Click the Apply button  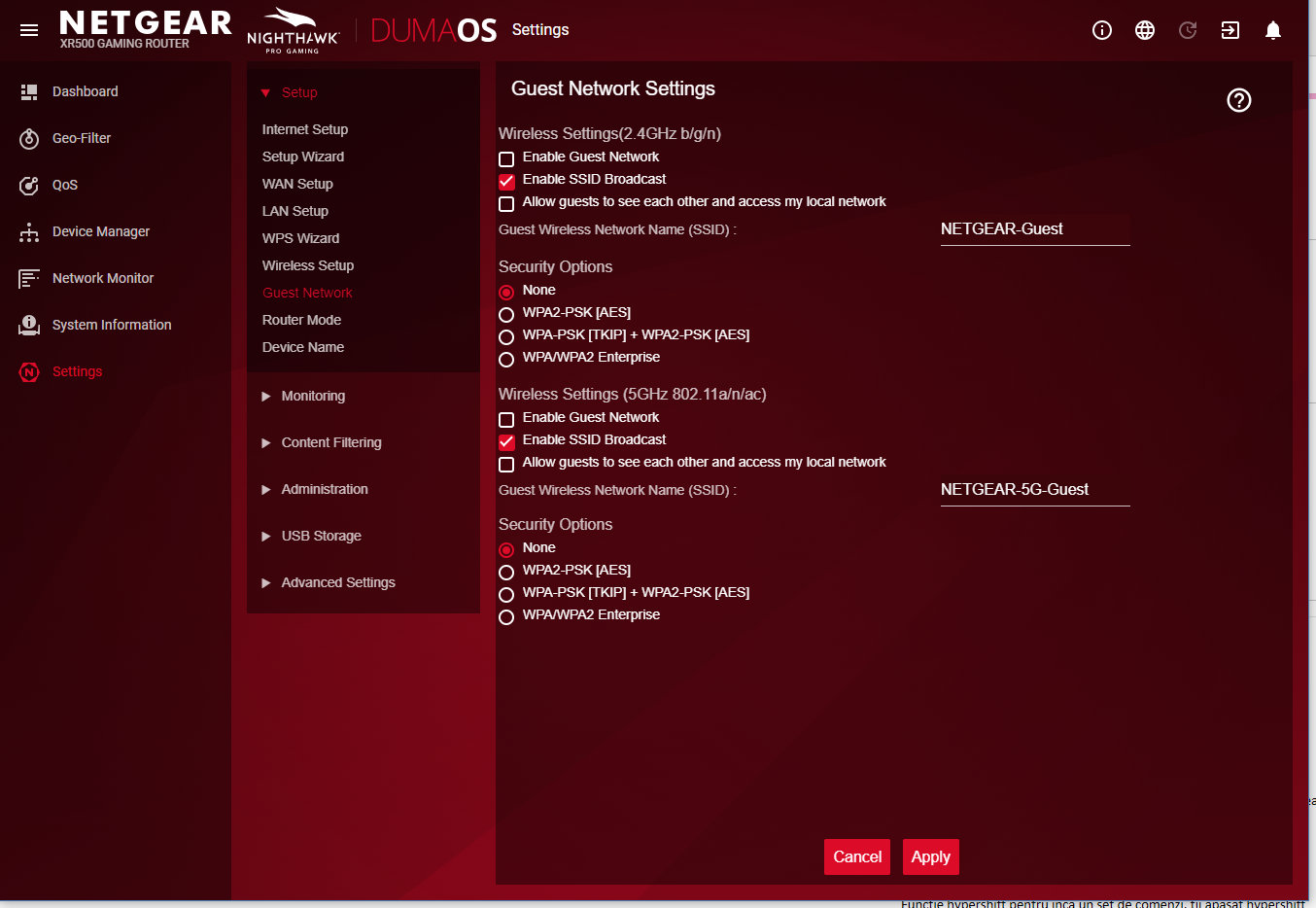[930, 856]
